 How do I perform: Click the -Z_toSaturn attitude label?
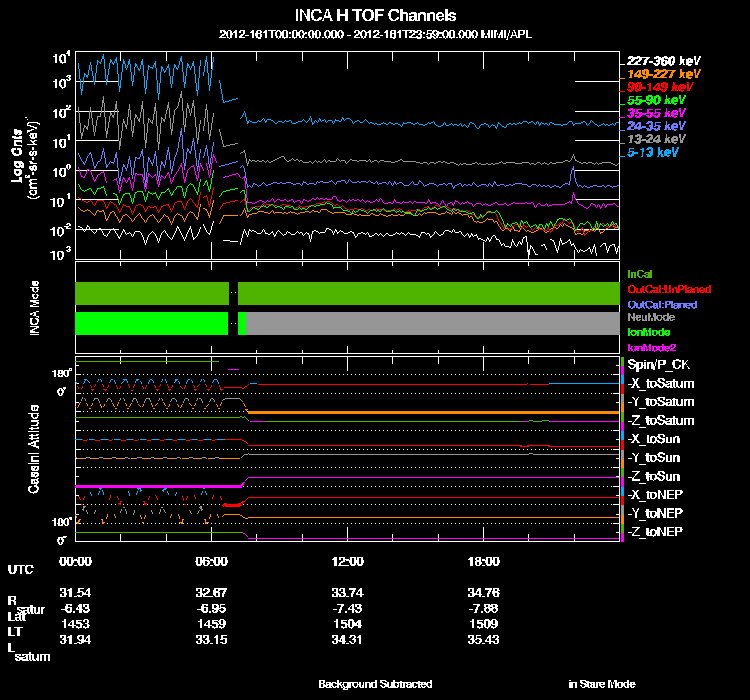[x=661, y=421]
